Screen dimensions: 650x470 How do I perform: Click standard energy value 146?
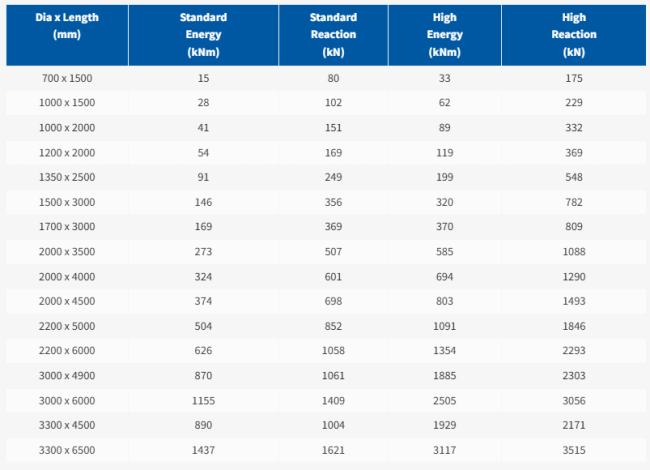click(203, 202)
